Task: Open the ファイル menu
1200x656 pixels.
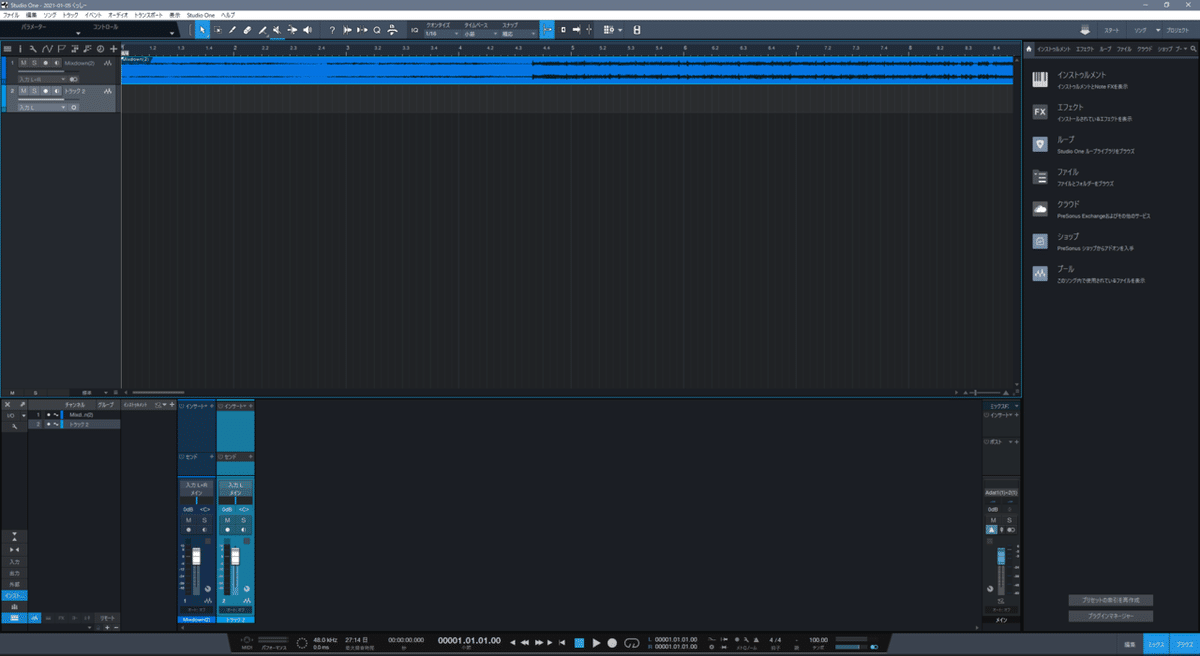Action: (x=11, y=16)
